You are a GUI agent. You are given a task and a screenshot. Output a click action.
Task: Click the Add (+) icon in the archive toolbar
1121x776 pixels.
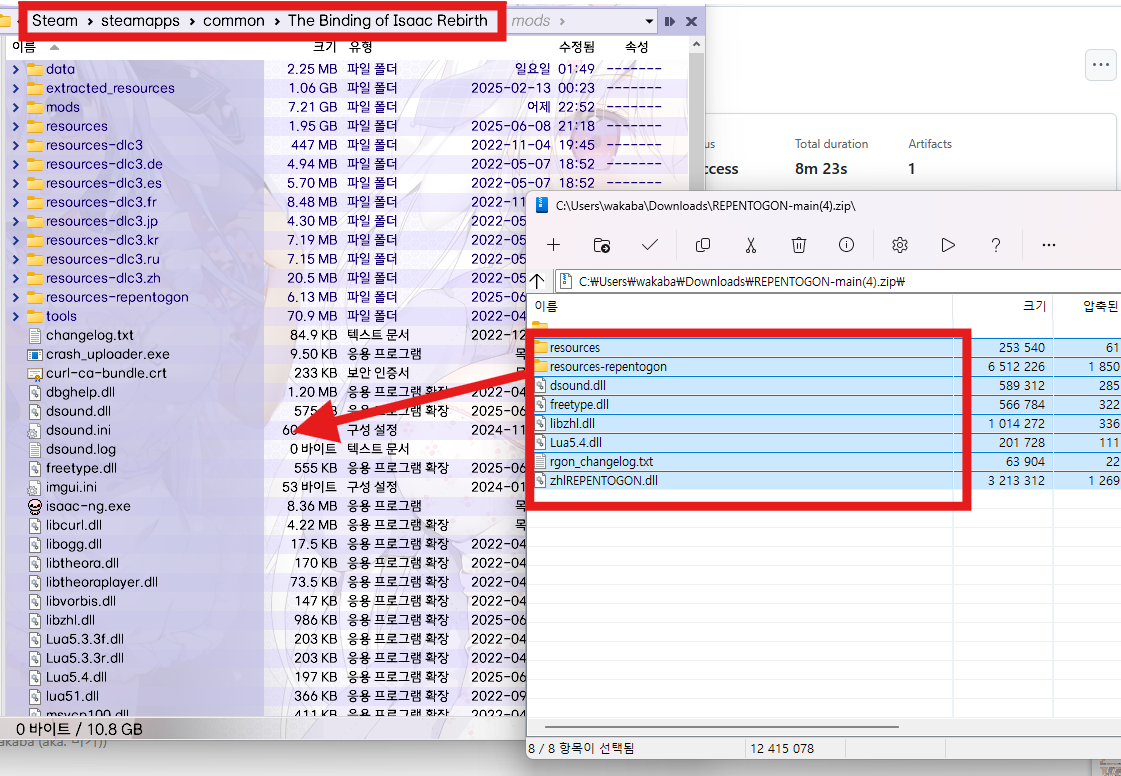point(553,245)
